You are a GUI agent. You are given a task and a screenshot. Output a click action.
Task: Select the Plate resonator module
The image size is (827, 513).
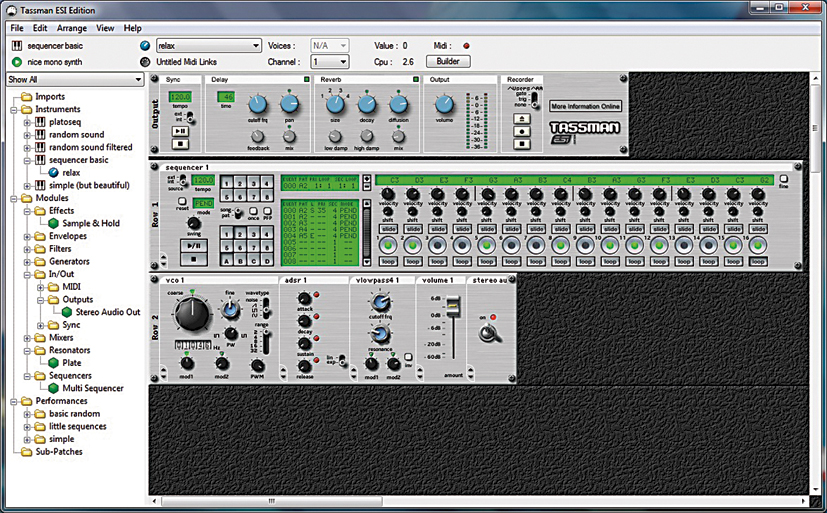coord(72,363)
